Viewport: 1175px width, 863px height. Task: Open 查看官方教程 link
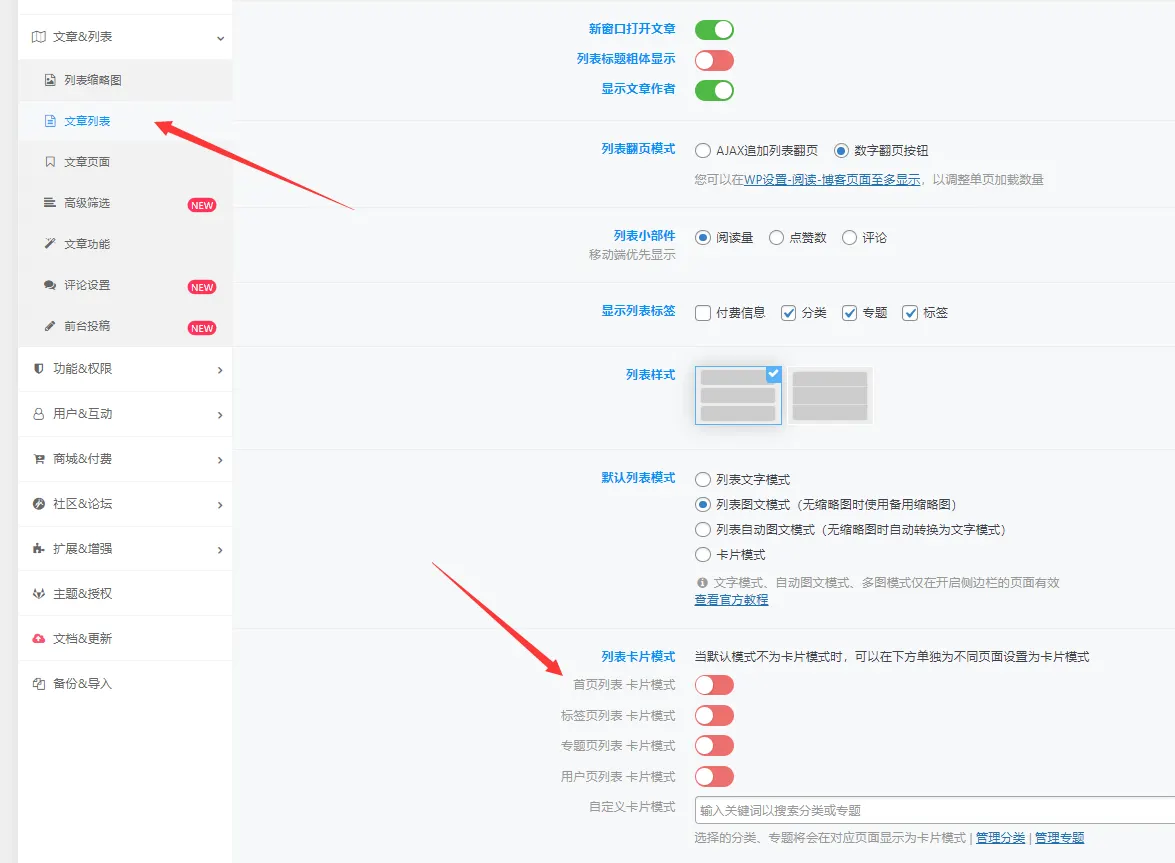click(731, 600)
